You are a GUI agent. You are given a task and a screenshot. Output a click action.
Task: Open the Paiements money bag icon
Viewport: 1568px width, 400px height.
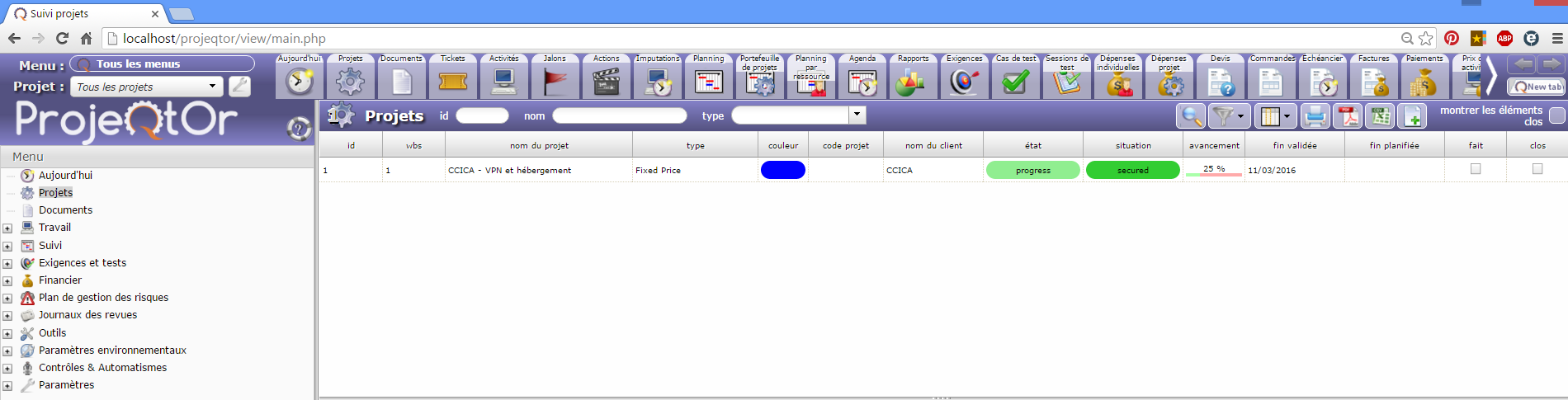tap(1425, 82)
